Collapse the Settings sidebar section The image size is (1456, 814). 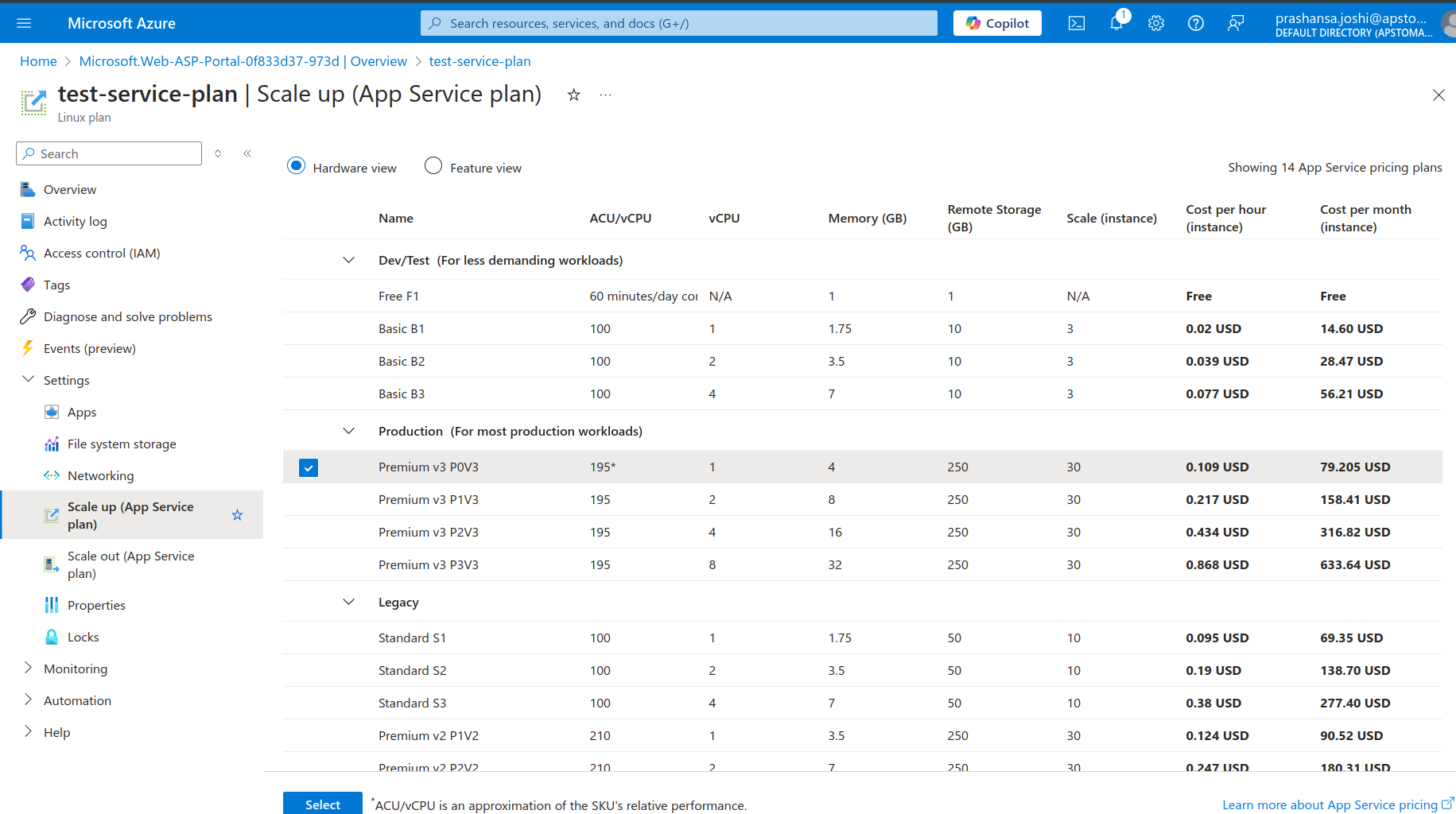click(28, 379)
